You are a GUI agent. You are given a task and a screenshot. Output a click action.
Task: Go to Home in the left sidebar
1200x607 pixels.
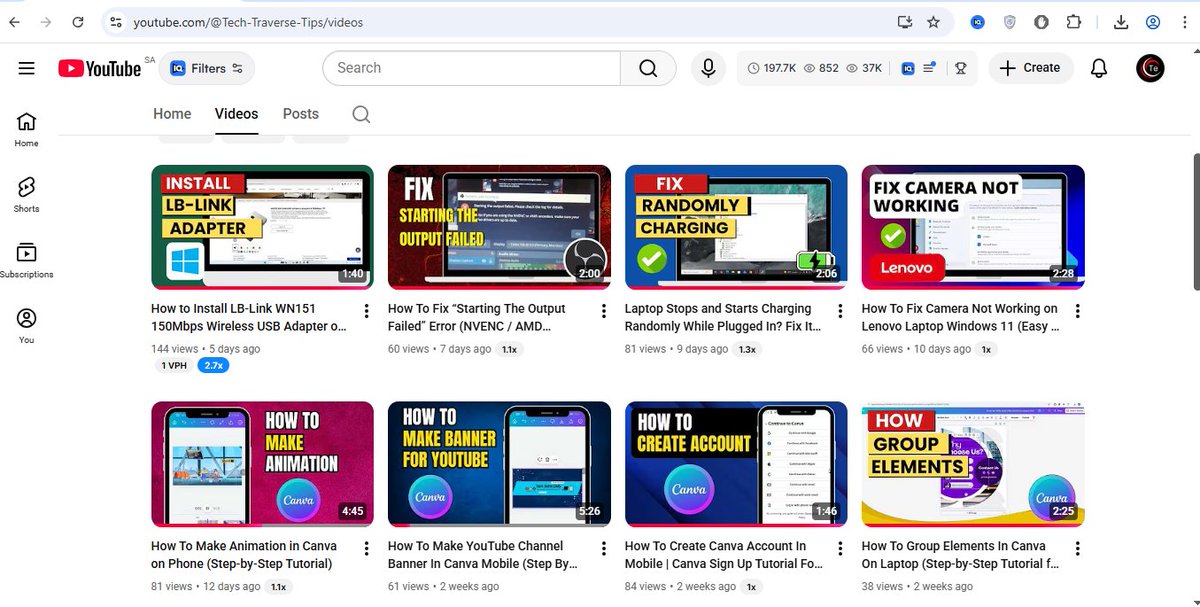[27, 129]
